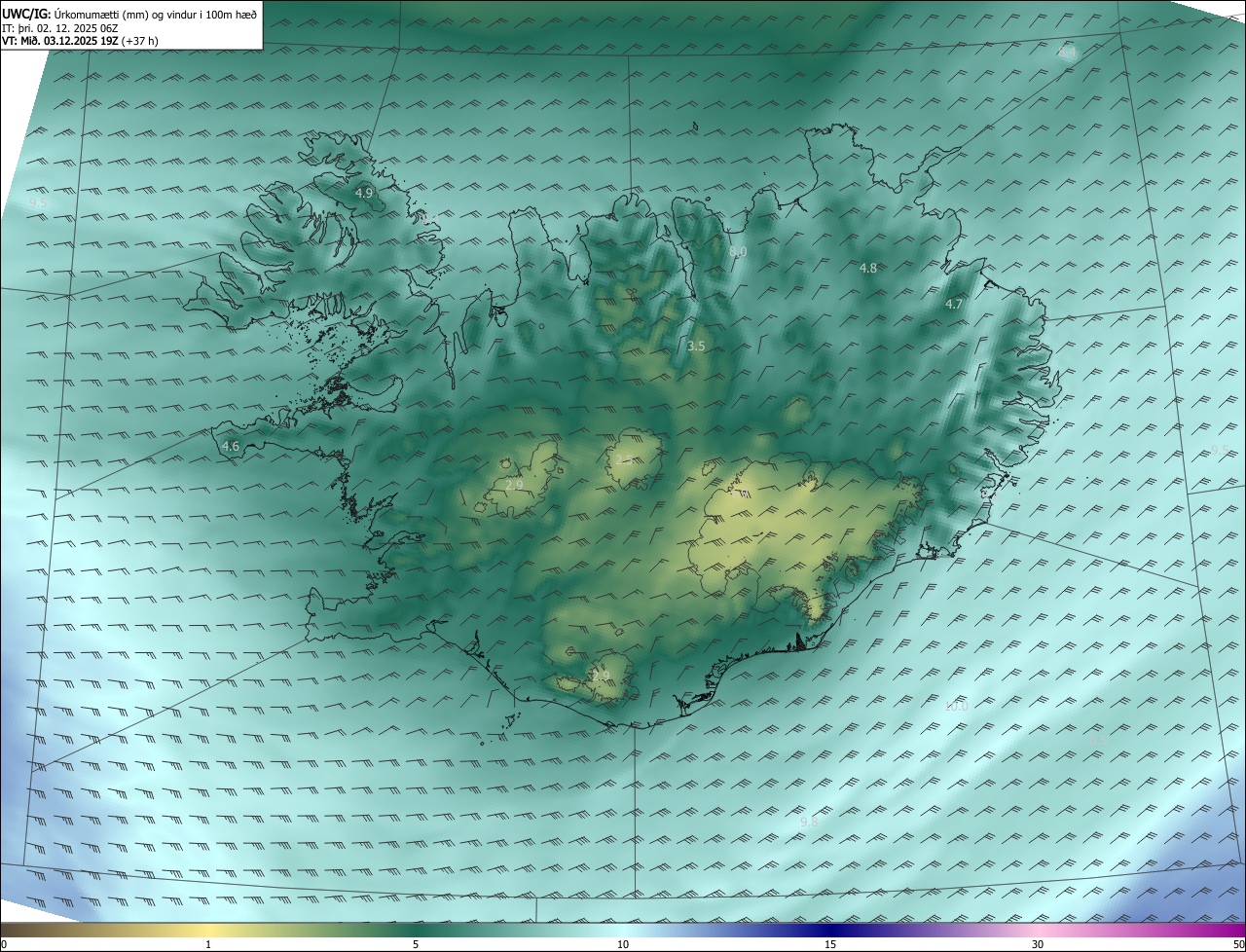Click the colorbar tick label 15
Screen dimensions: 1246x952
(830, 945)
